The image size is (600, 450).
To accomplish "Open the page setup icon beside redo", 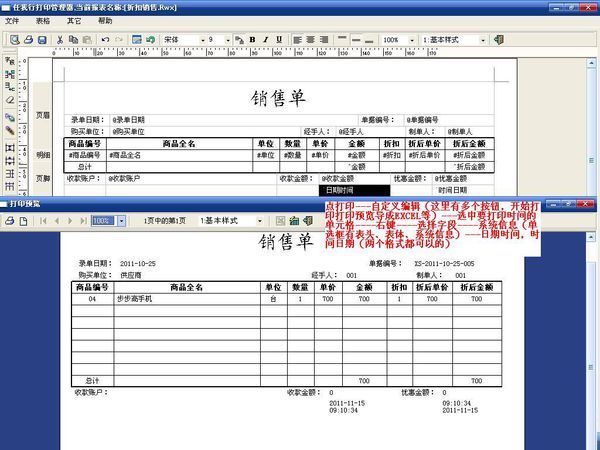I will [x=137, y=39].
